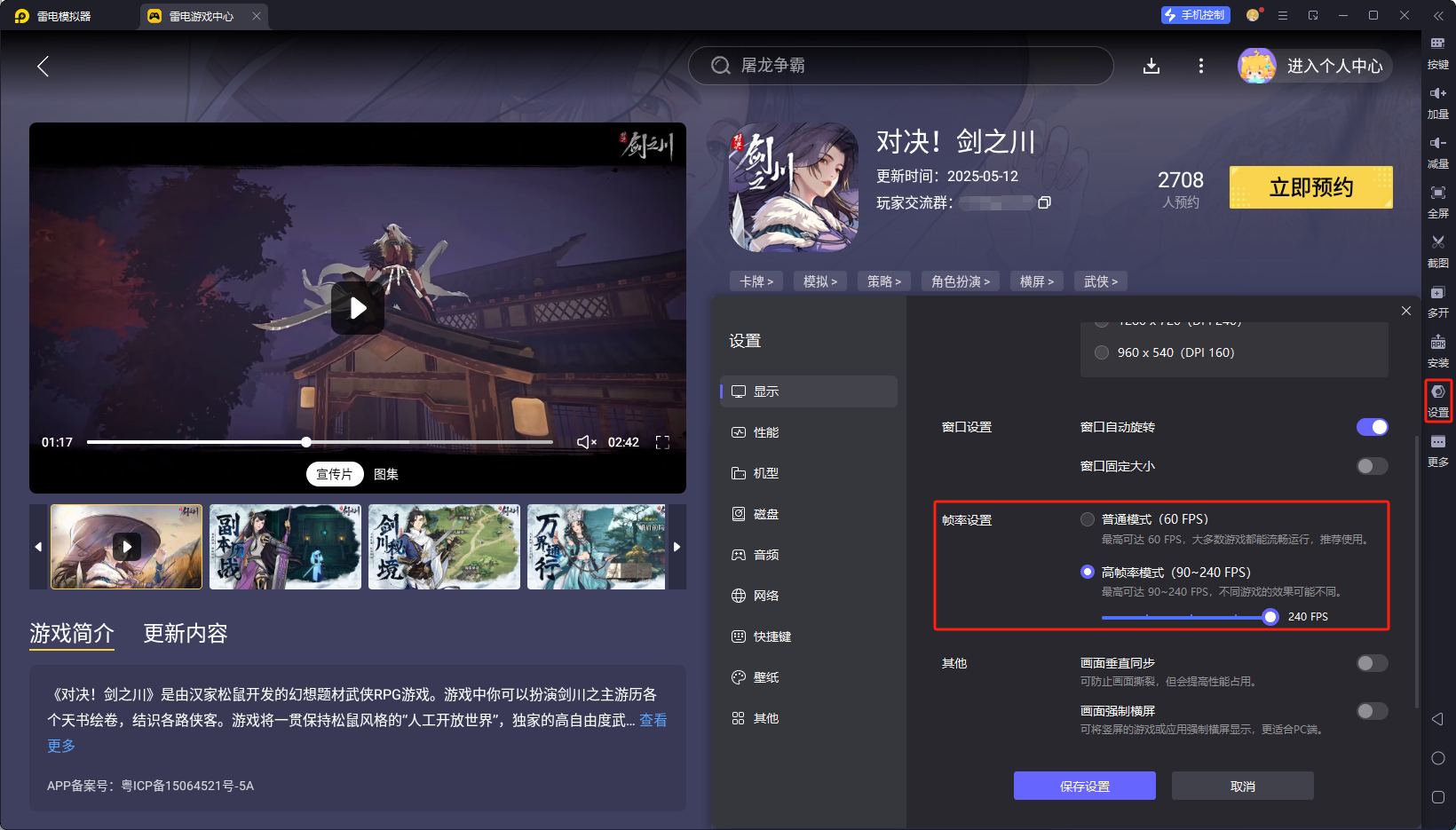Image resolution: width=1456 pixels, height=830 pixels.
Task: Open the 性能 settings tab
Action: pos(765,432)
